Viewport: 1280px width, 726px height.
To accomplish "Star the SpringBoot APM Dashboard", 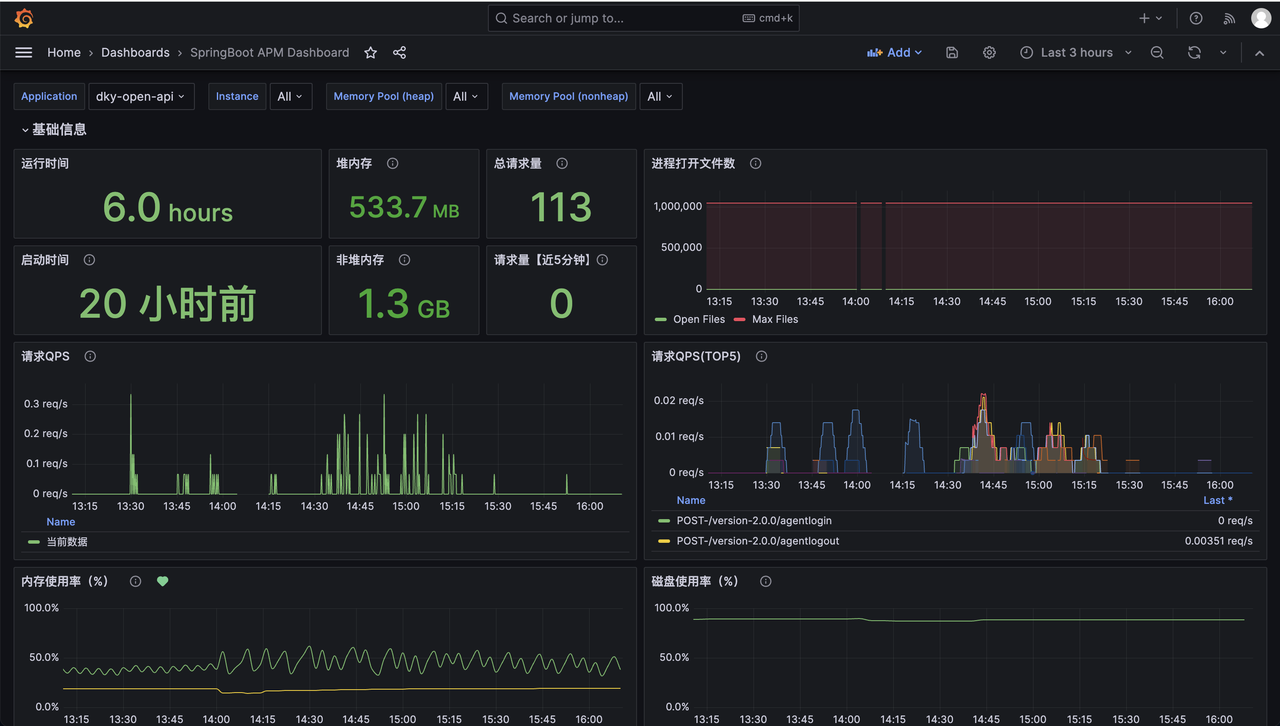I will [x=371, y=53].
